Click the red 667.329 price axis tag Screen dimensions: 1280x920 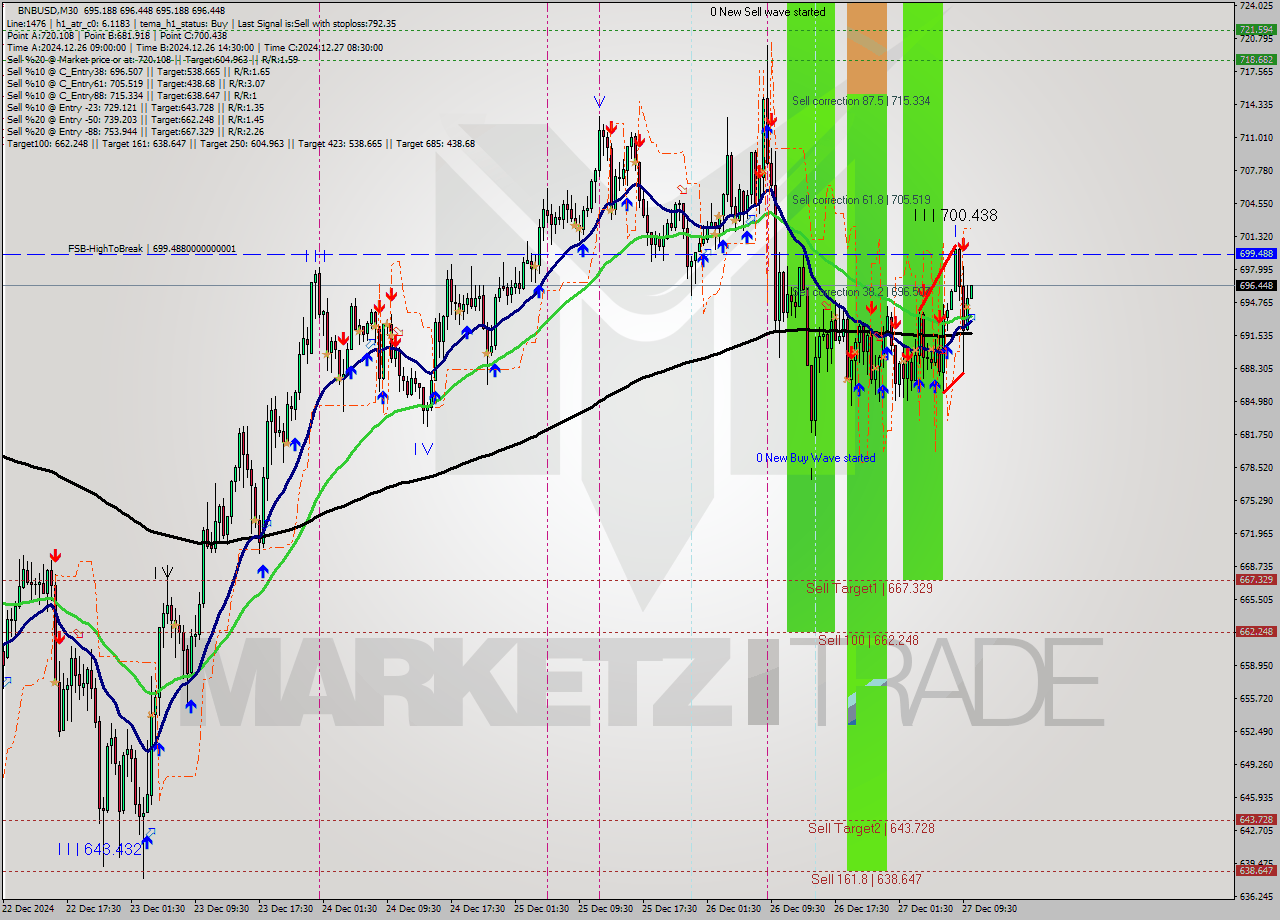click(x=1256, y=579)
